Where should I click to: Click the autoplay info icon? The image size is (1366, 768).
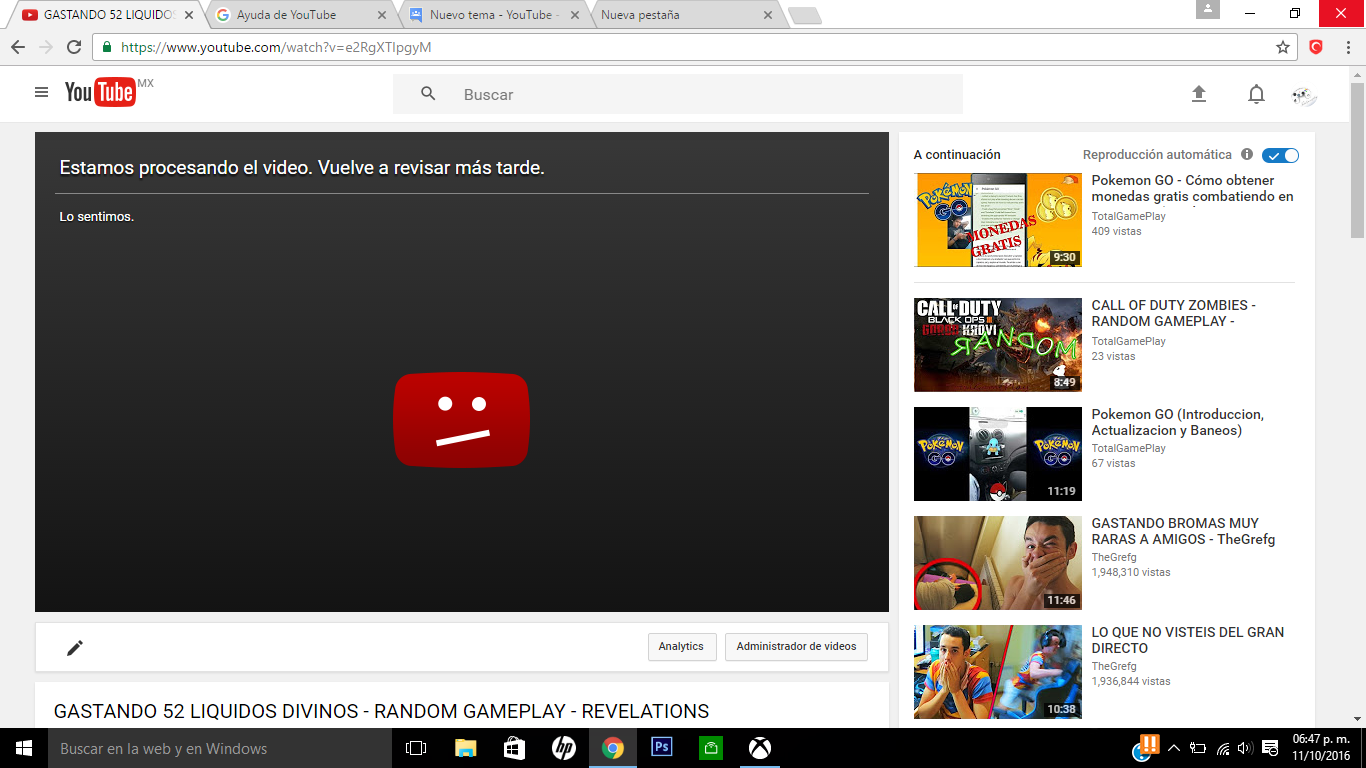click(1247, 155)
